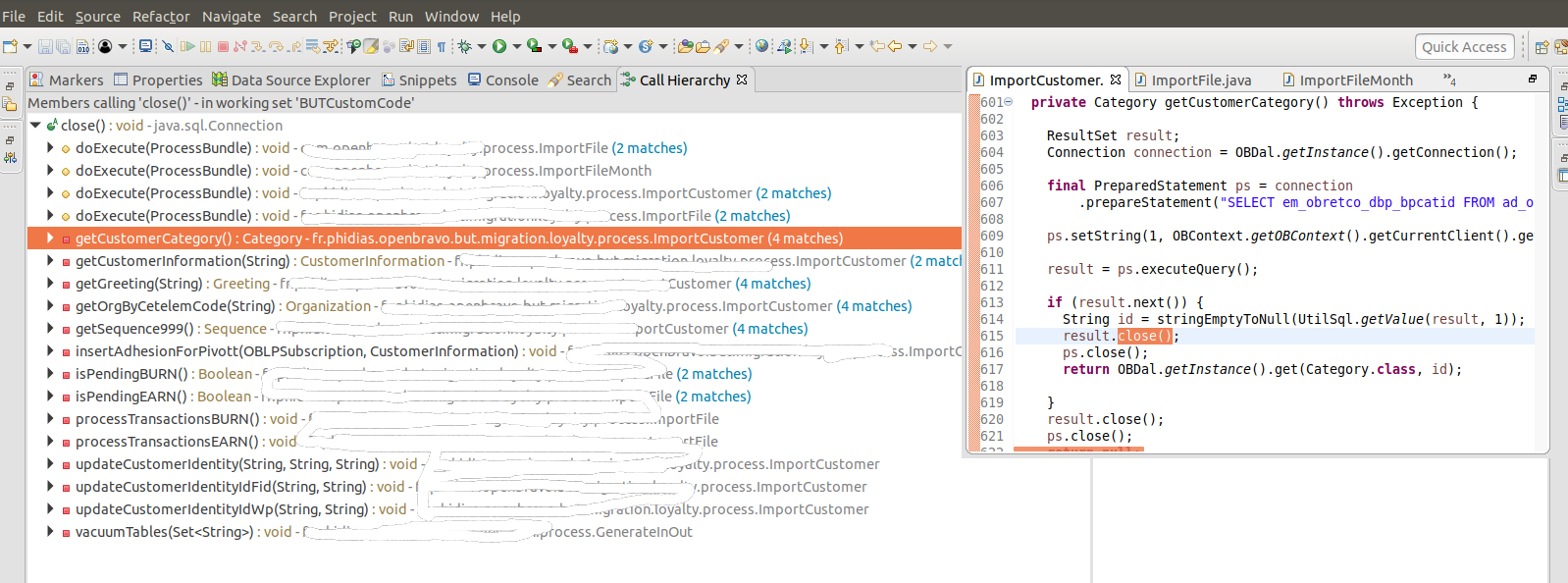The height and width of the screenshot is (583, 1568).
Task: Click the Debug bug icon in toolbar
Action: click(465, 46)
